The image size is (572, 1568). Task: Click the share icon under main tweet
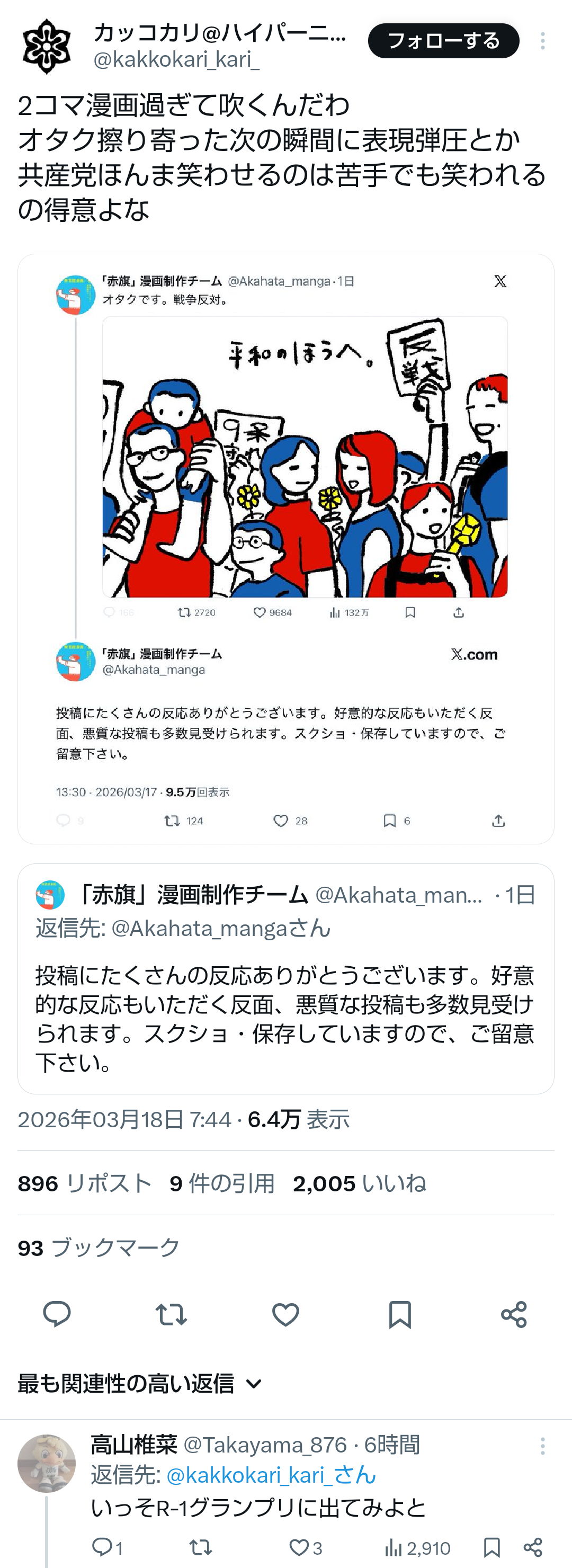514,1314
